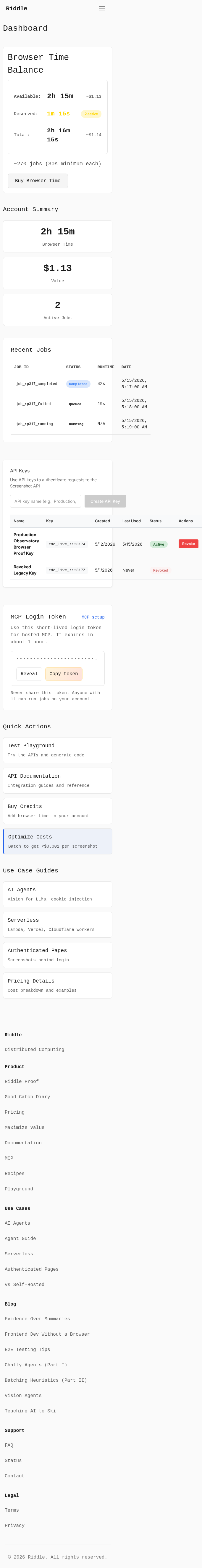The height and width of the screenshot is (1568, 202).
Task: Open Riddle Proof footer link
Action: 21,1082
